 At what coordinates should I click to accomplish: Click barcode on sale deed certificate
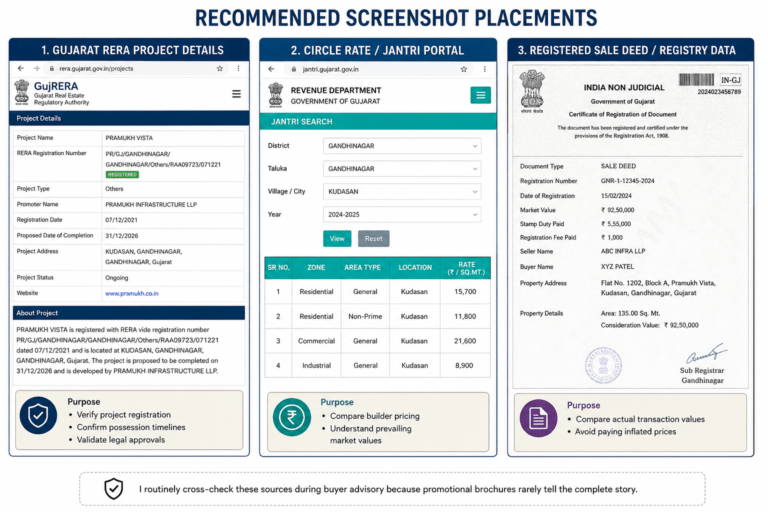click(x=696, y=79)
